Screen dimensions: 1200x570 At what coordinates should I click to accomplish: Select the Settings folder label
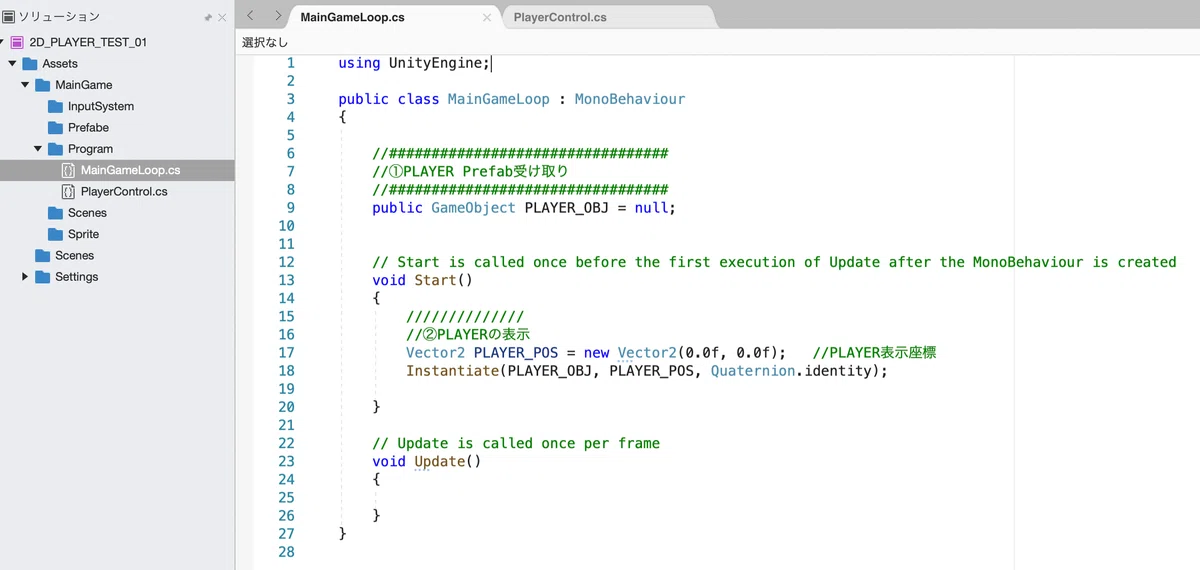point(76,277)
